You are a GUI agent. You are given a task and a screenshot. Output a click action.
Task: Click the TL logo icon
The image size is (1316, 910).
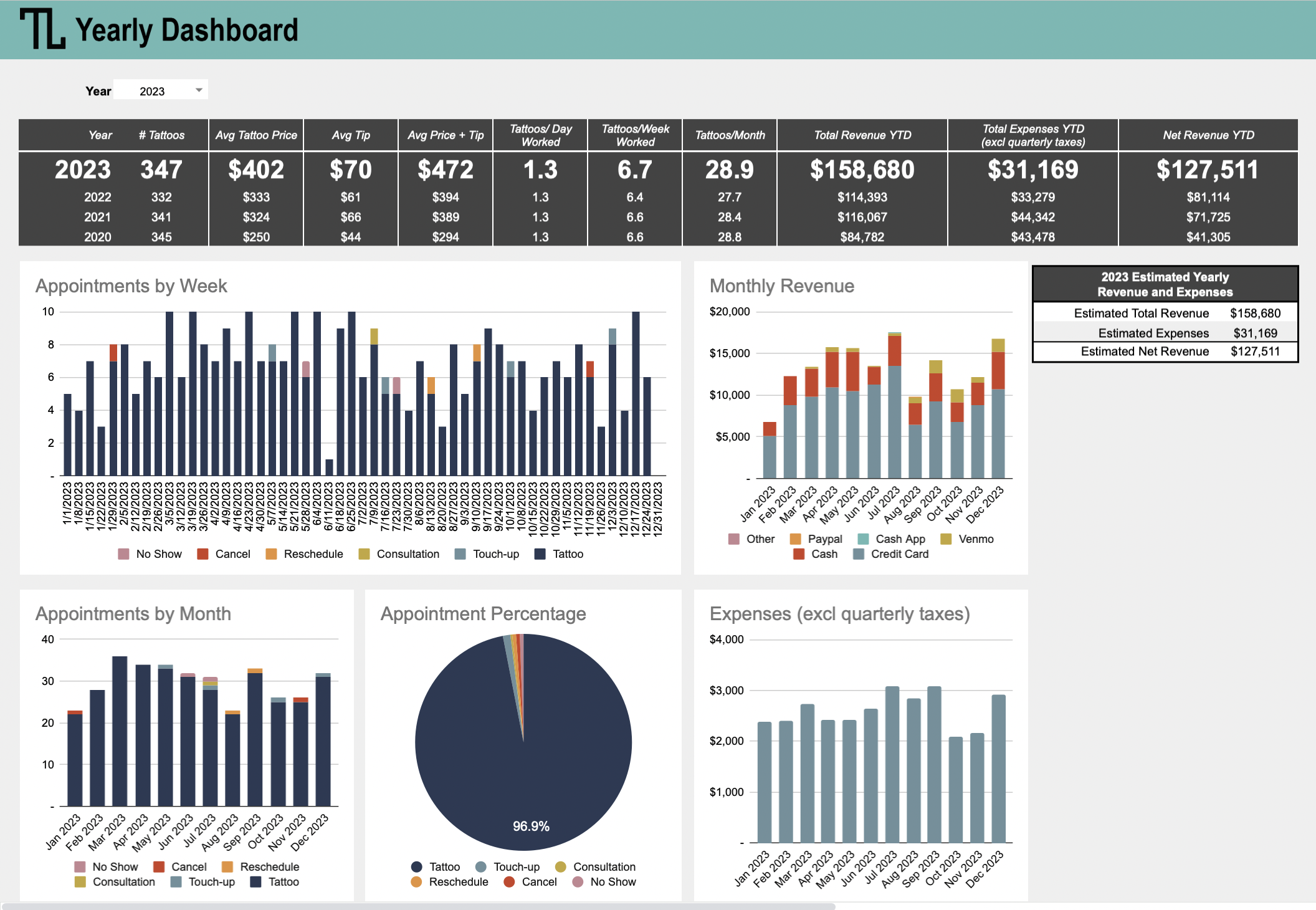click(x=42, y=29)
